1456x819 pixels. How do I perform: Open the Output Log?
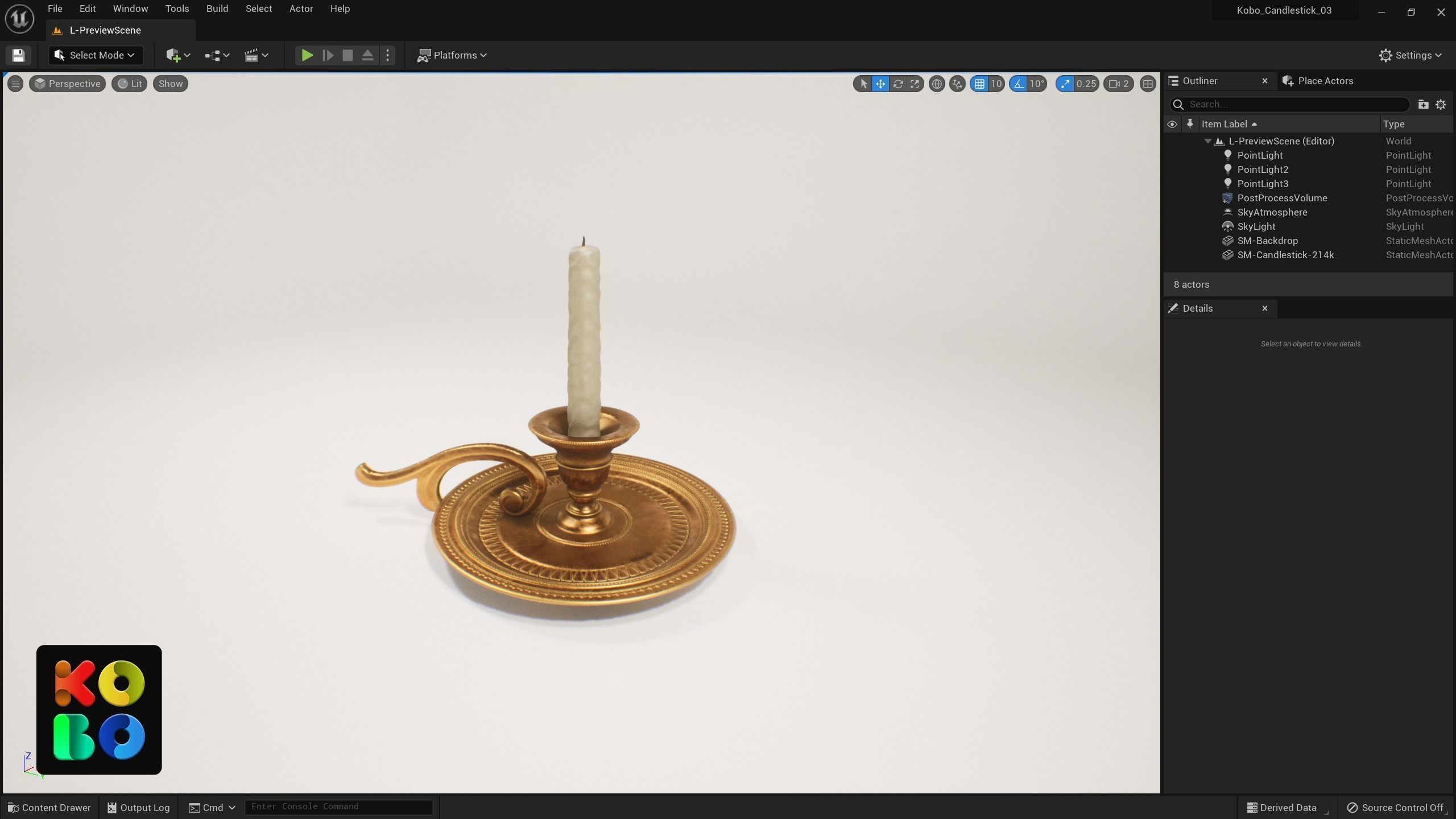(x=138, y=808)
